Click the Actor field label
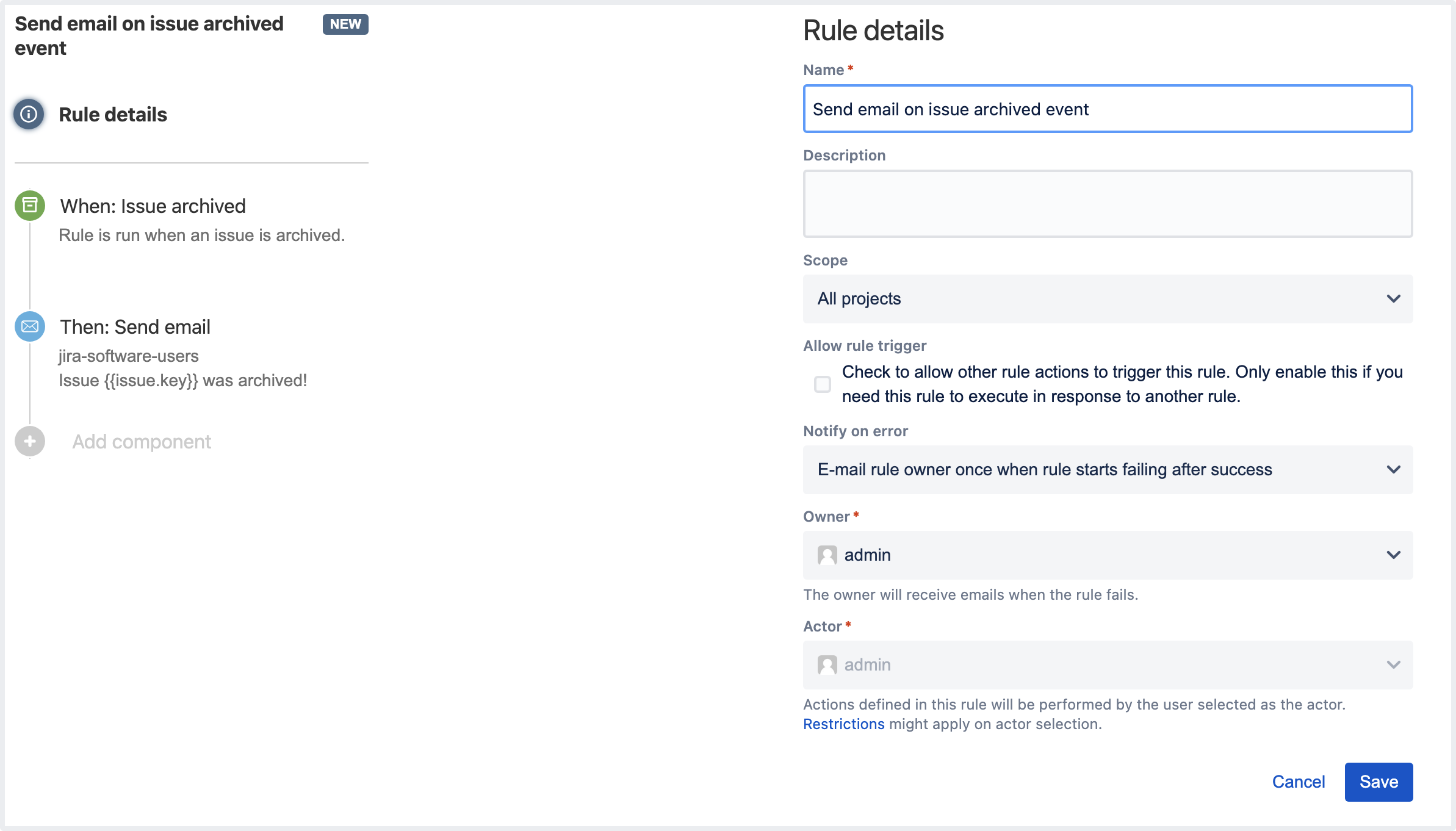 [x=822, y=627]
